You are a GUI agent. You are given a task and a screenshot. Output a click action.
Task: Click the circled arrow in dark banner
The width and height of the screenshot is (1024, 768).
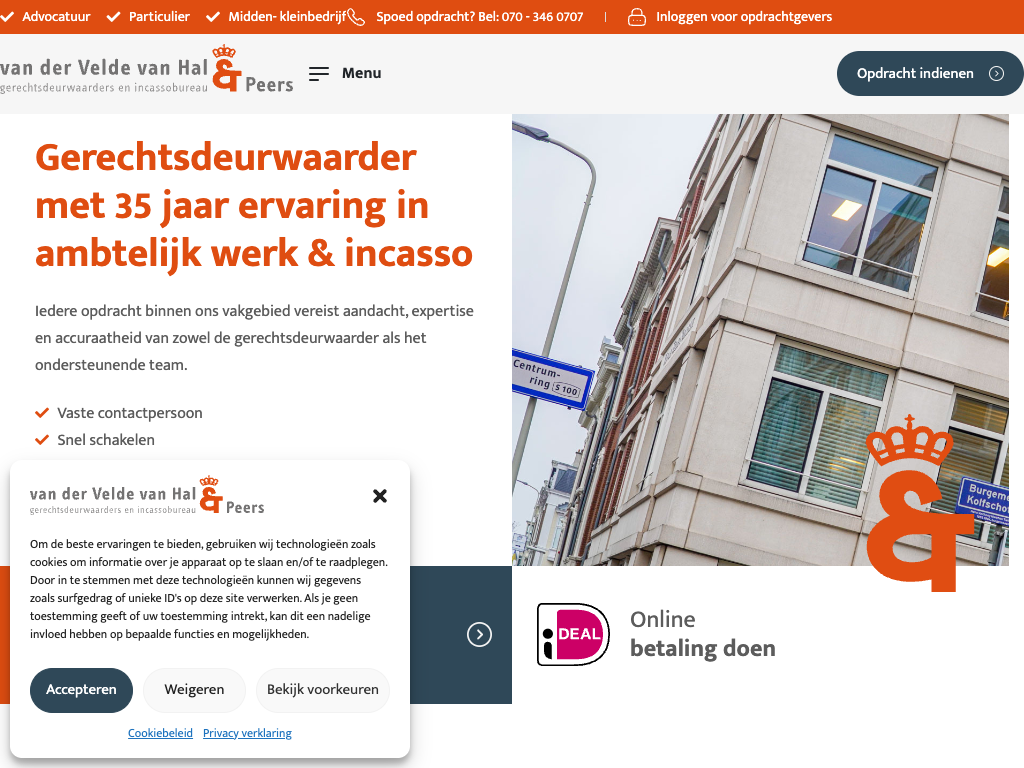pos(480,634)
